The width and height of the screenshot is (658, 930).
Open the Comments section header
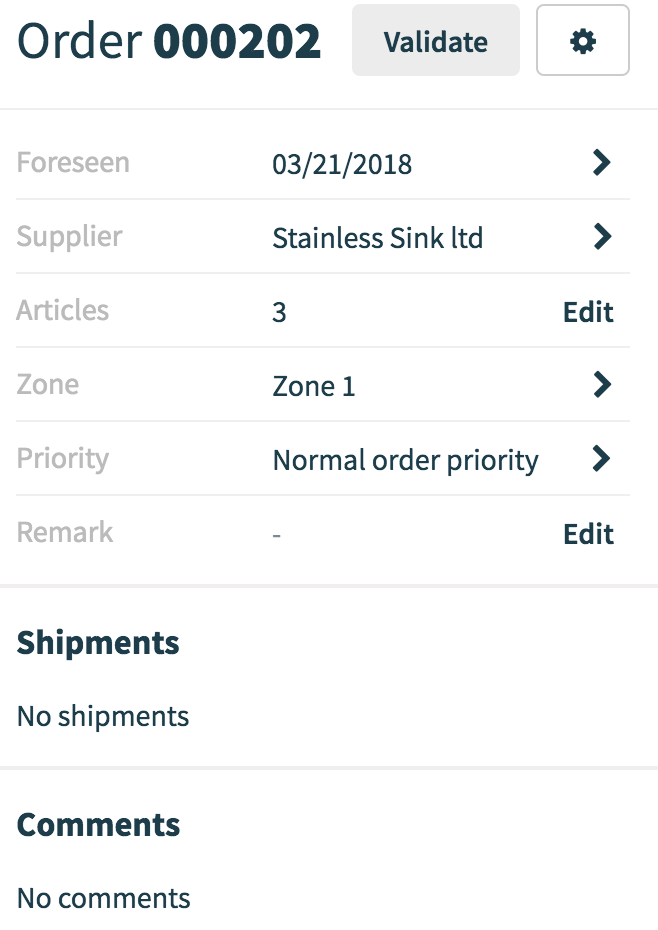(97, 825)
